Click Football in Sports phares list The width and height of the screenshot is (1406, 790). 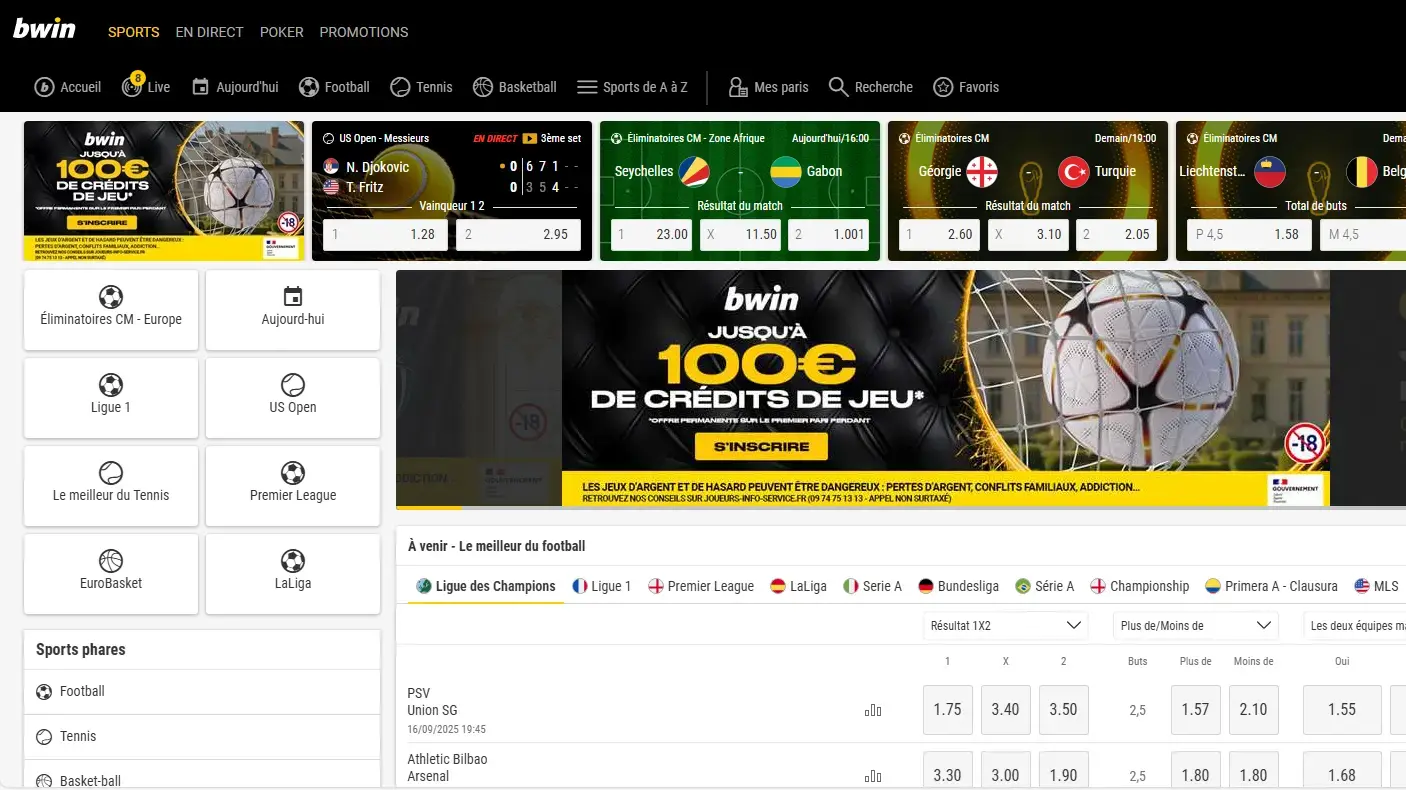tap(202, 691)
